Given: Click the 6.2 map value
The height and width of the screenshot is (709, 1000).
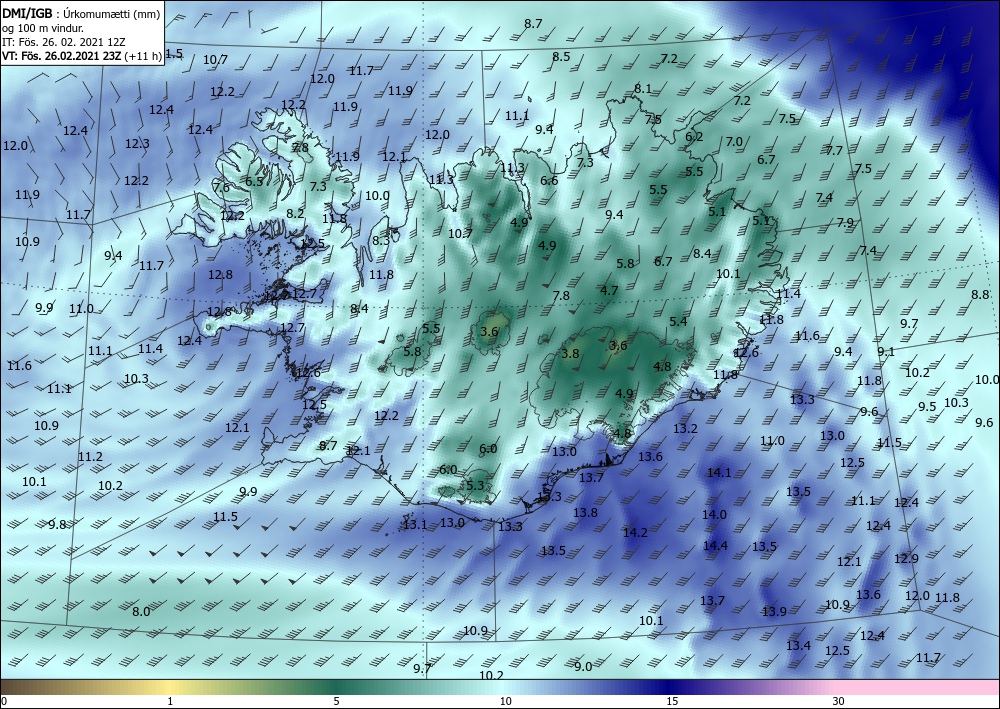Looking at the screenshot, I should [694, 136].
